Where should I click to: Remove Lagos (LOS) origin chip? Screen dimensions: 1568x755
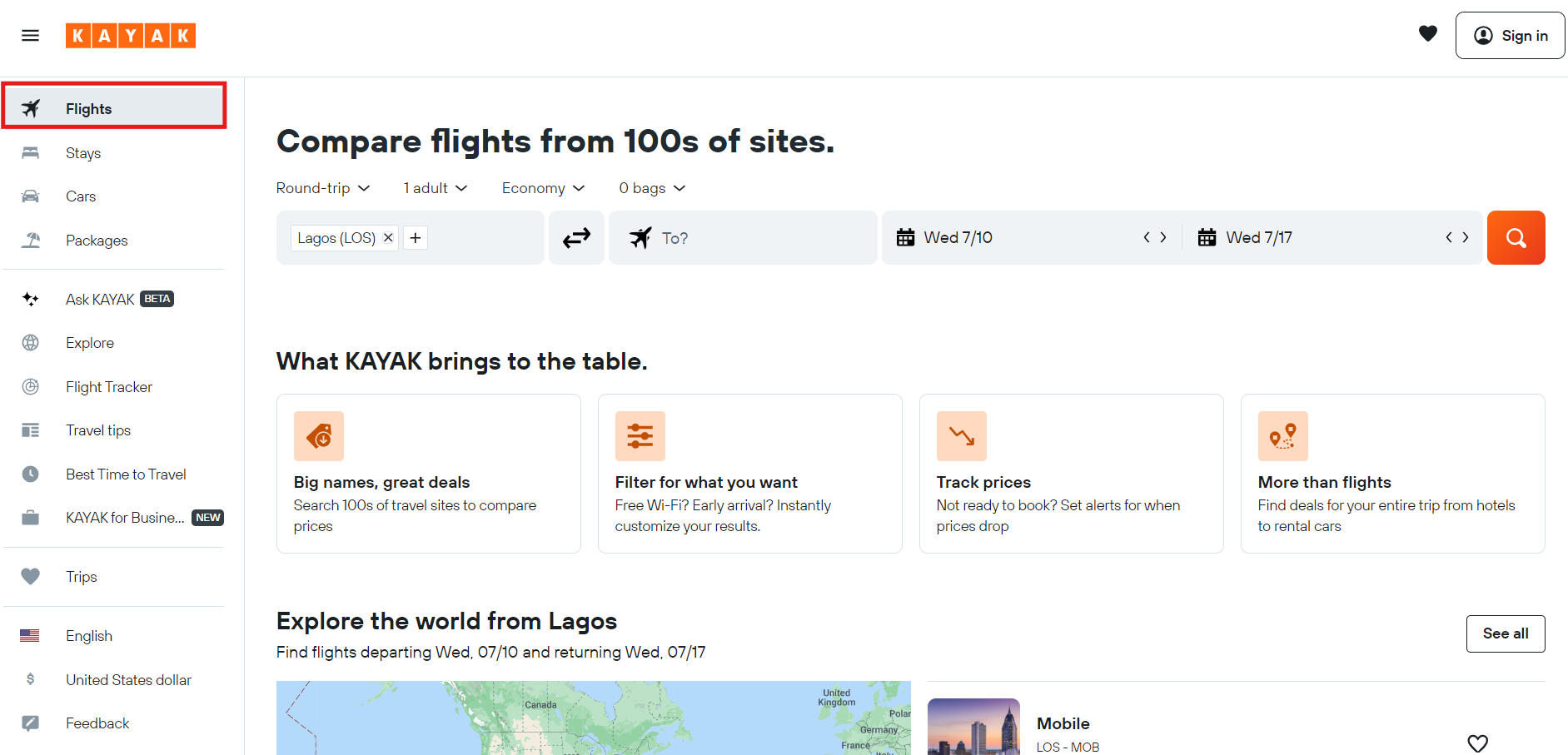coord(388,238)
